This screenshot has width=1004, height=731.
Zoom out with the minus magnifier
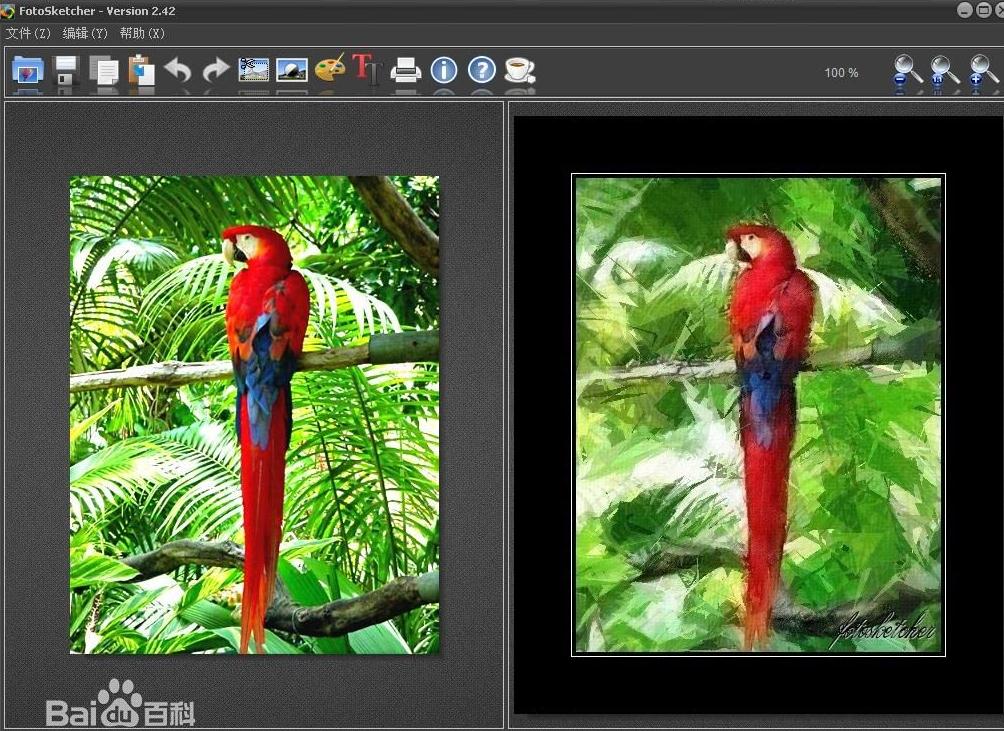pyautogui.click(x=907, y=70)
